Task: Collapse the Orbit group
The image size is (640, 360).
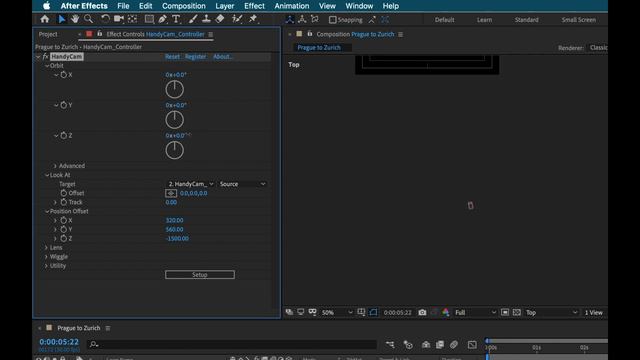Action: point(47,66)
